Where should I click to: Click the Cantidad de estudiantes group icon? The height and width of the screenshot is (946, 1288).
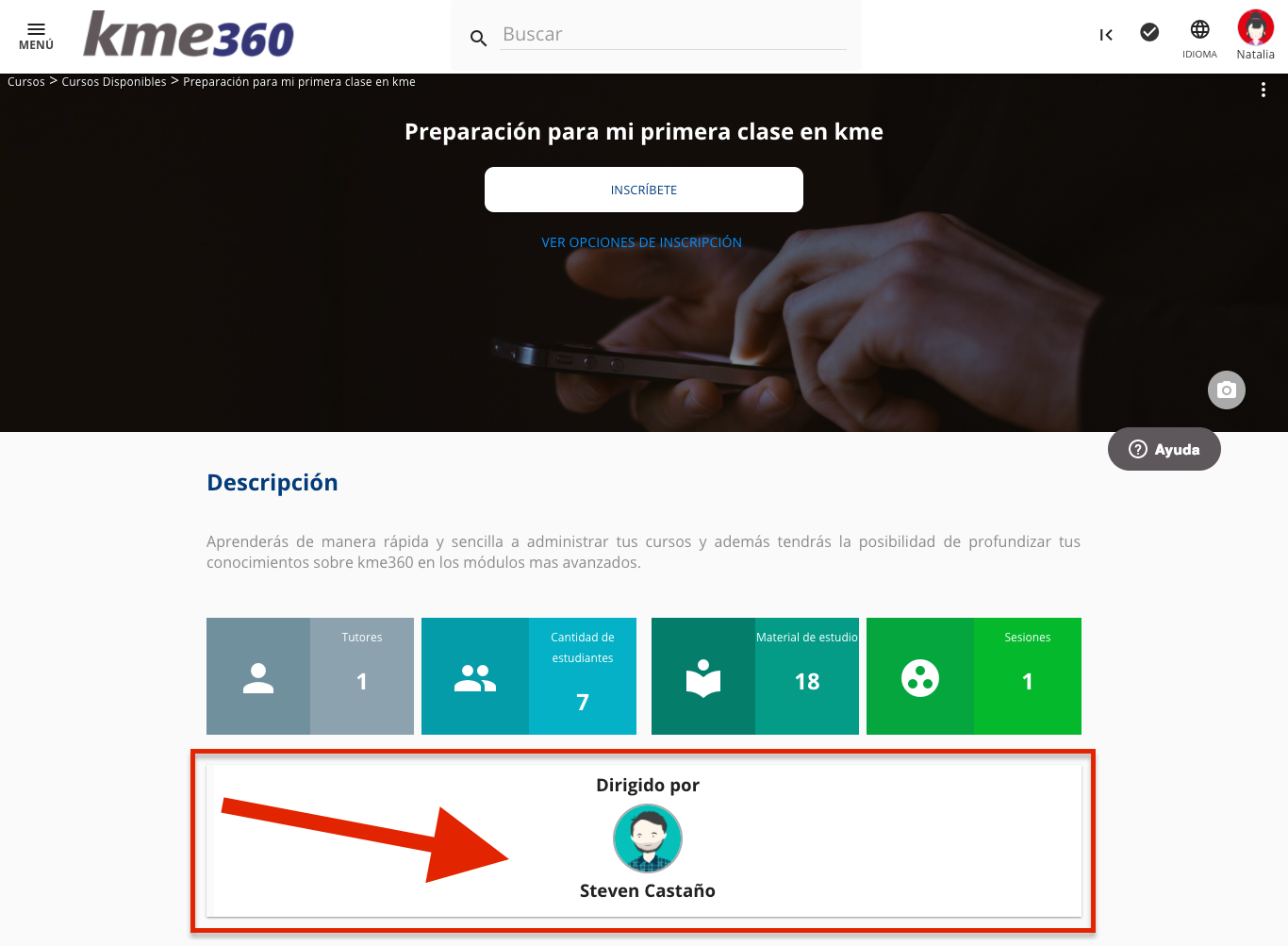click(x=475, y=676)
